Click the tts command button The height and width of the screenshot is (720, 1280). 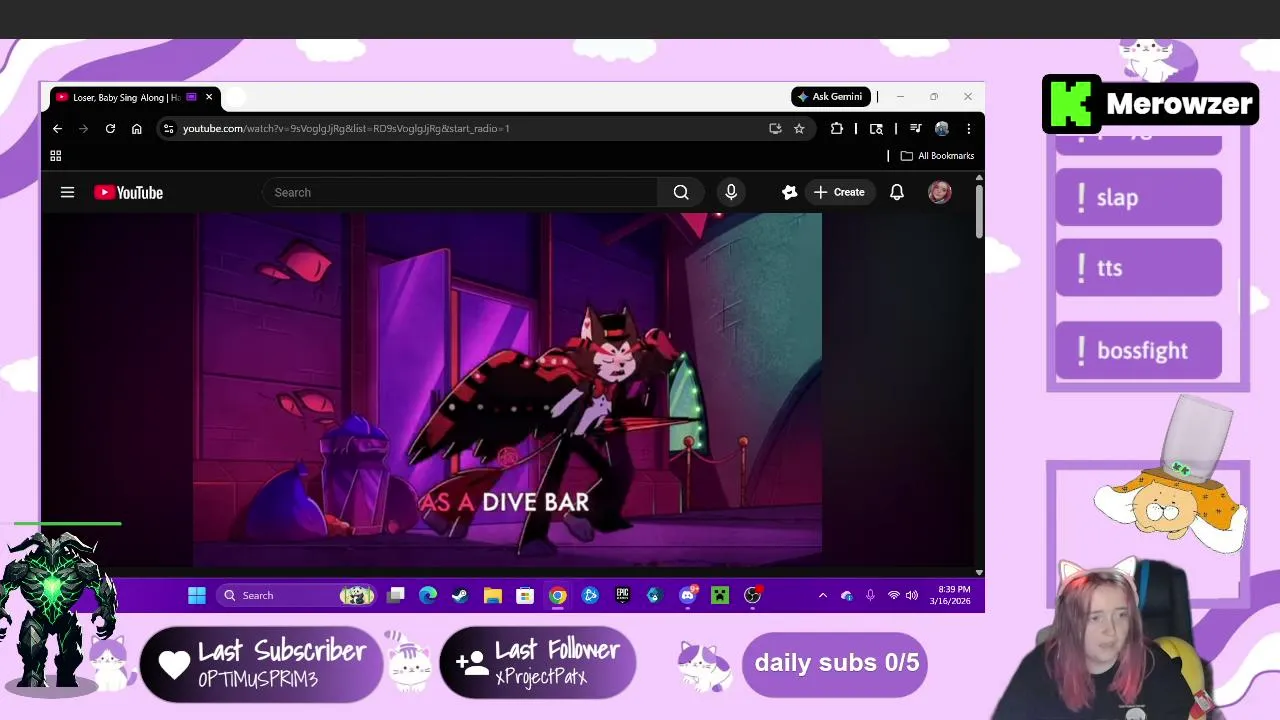1139,268
